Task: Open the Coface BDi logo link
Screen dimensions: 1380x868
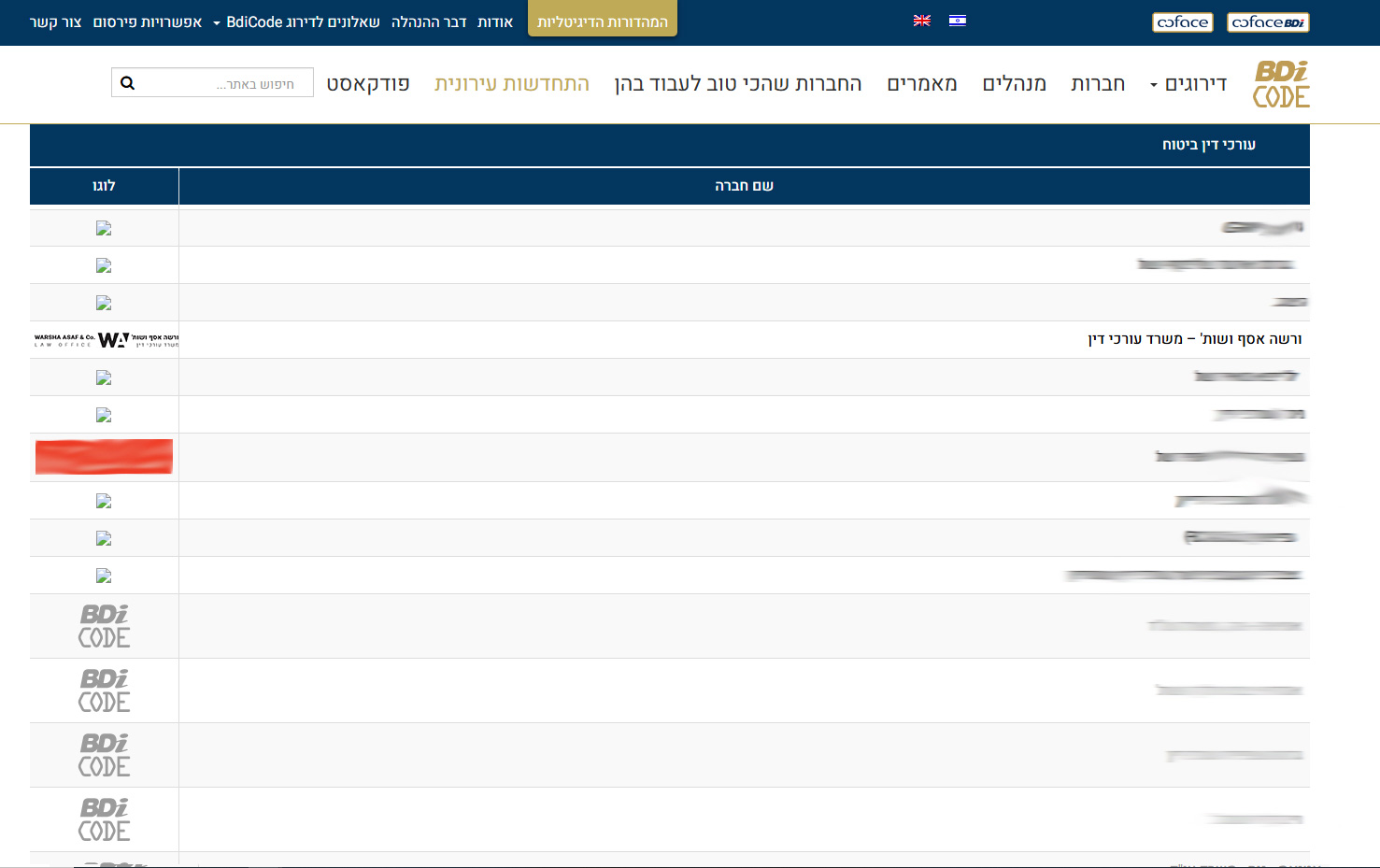Action: click(1267, 22)
